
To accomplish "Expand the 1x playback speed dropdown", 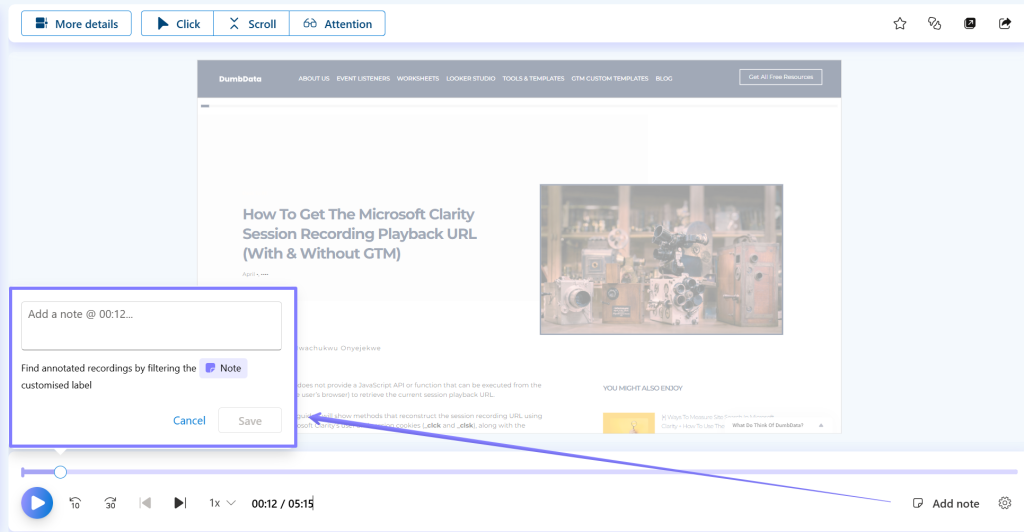I will point(222,503).
